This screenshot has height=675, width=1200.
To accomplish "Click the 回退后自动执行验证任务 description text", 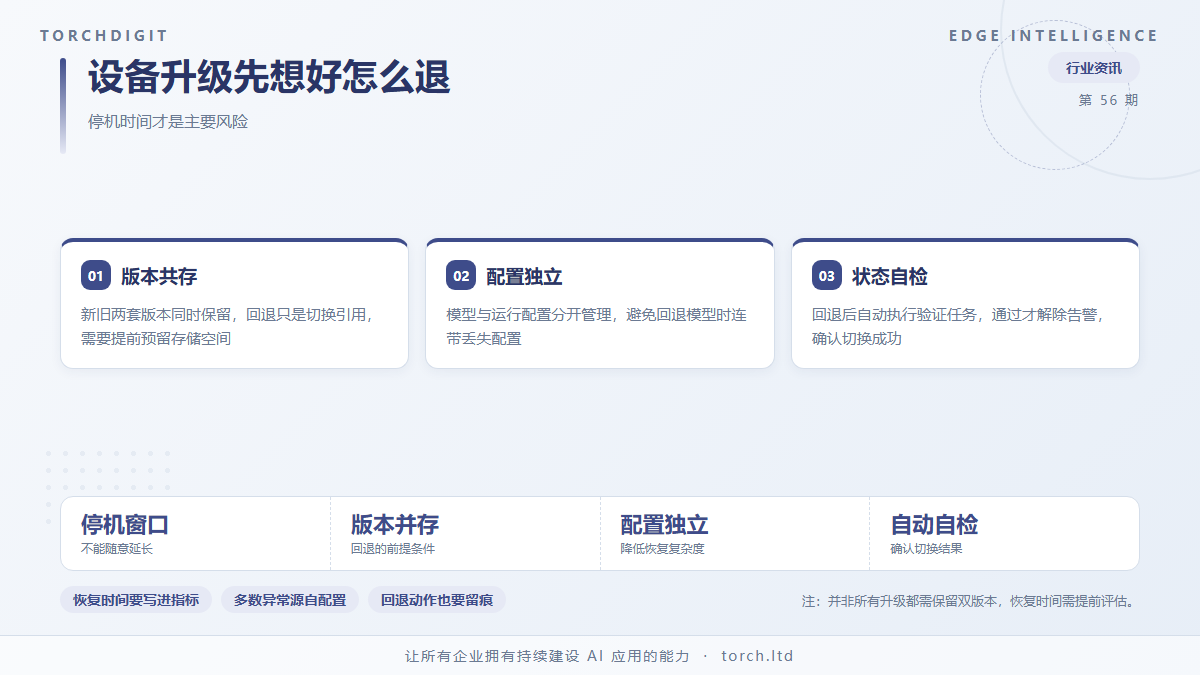I will (961, 326).
